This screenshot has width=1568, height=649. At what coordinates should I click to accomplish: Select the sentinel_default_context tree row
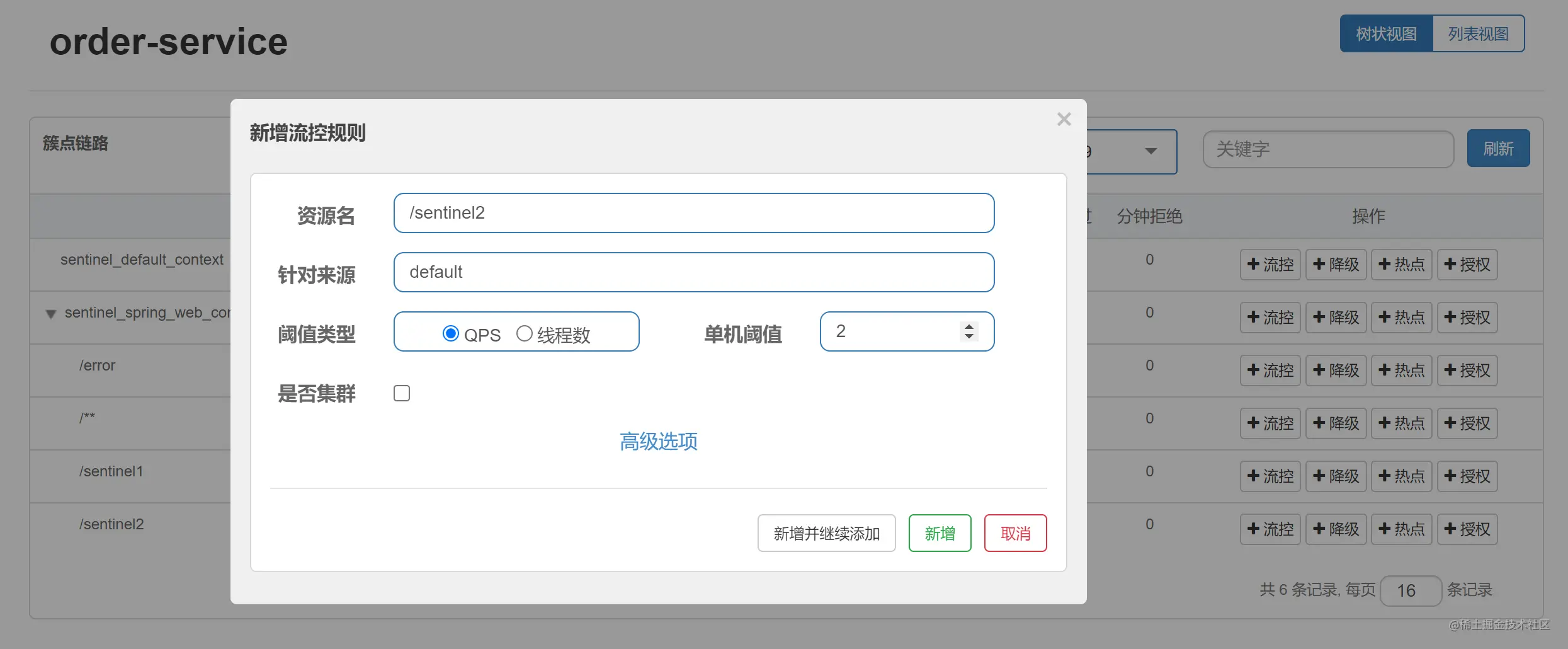click(x=142, y=260)
